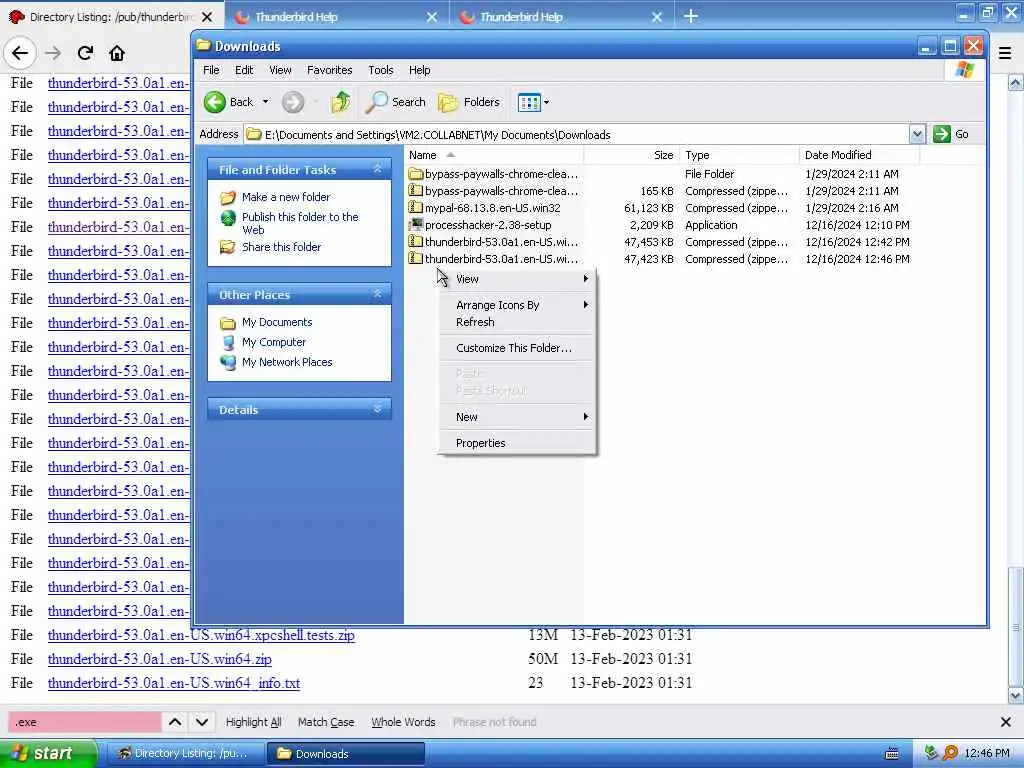The width and height of the screenshot is (1024, 768).
Task: Click the green Back arrow icon in Downloads
Action: (215, 102)
